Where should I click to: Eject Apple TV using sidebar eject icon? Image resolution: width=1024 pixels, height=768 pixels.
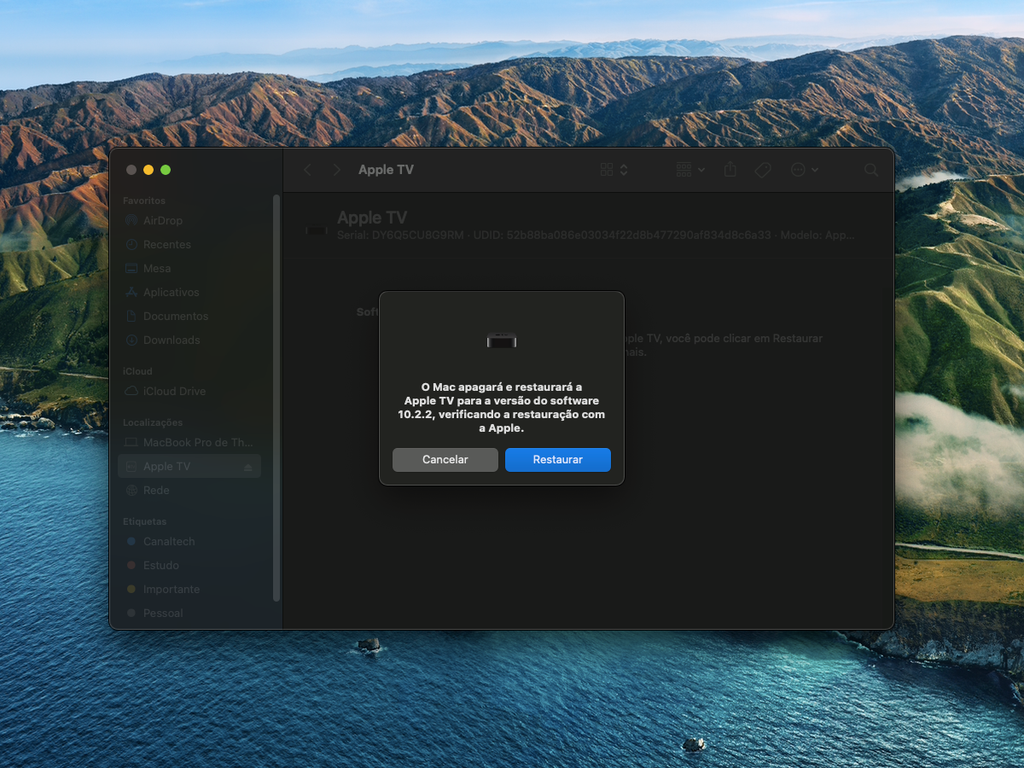[248, 467]
